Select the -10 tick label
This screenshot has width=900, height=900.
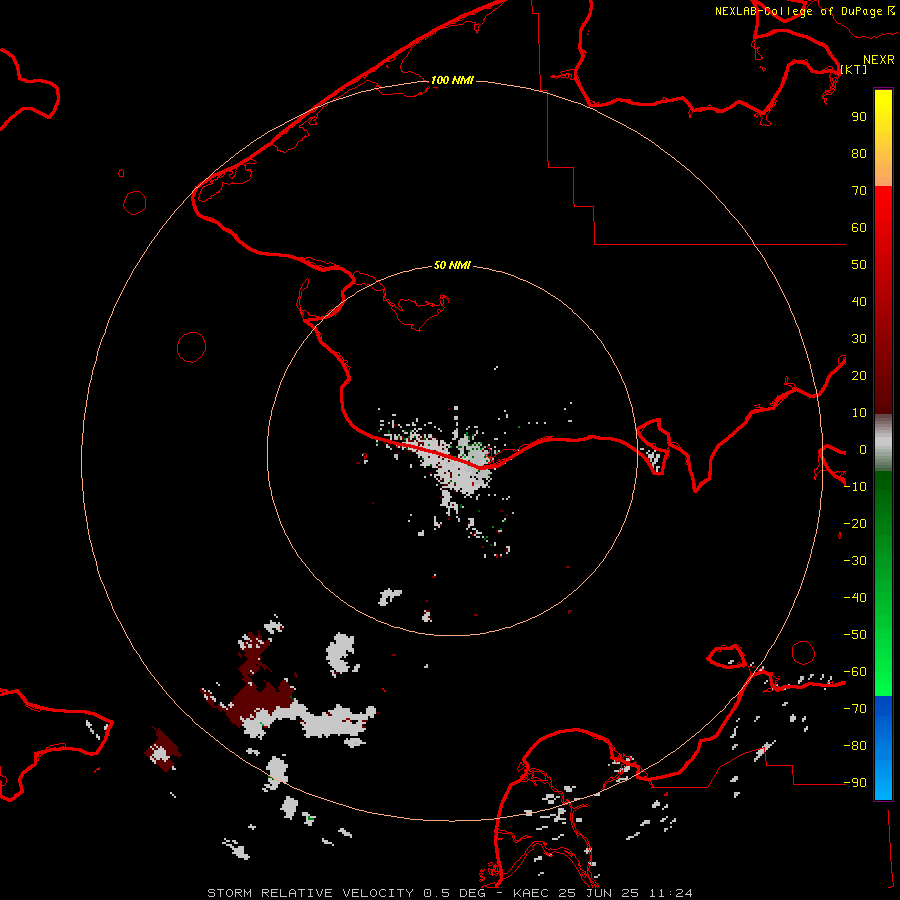(855, 487)
